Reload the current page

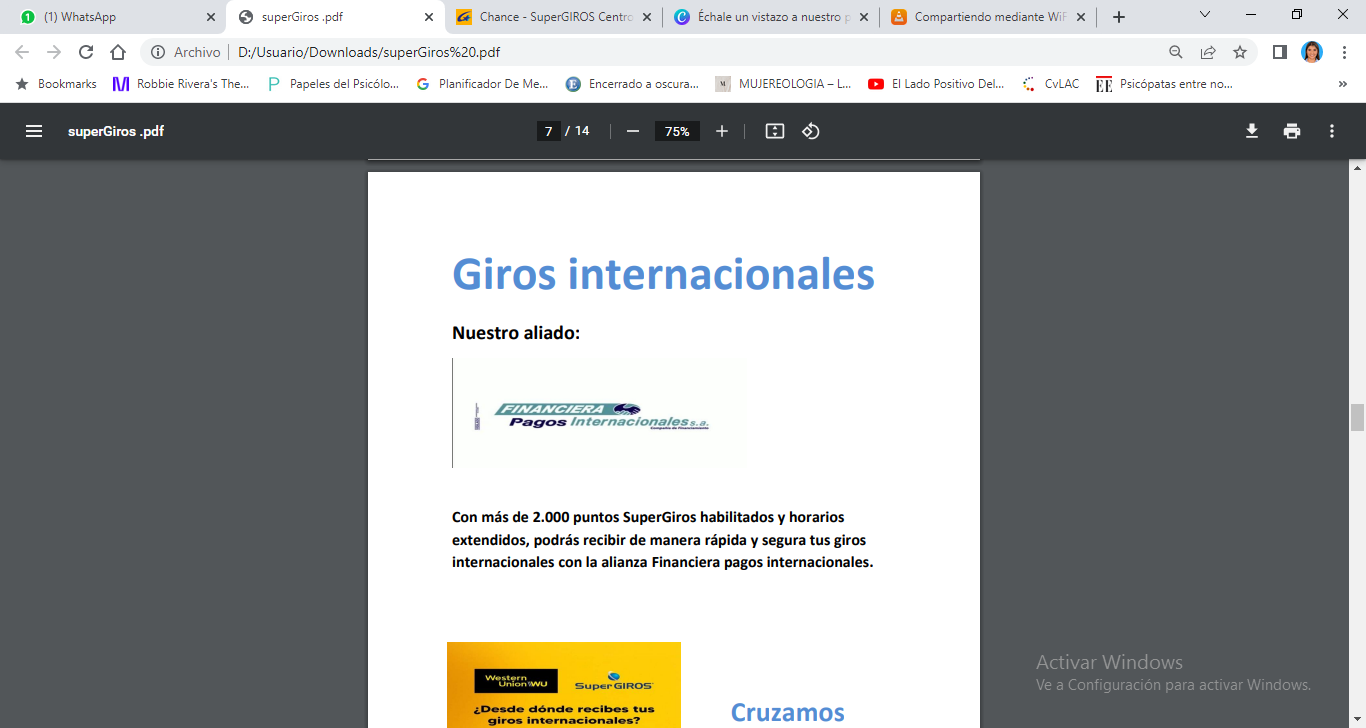86,52
